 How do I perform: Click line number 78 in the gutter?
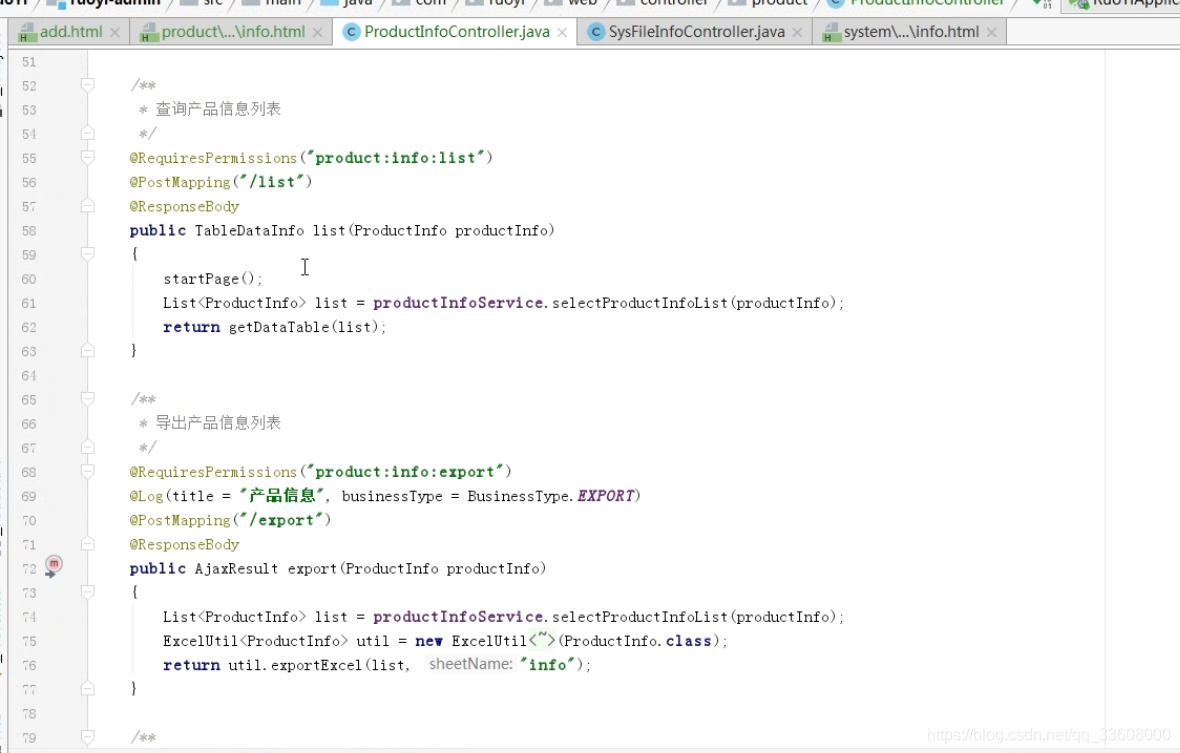29,713
